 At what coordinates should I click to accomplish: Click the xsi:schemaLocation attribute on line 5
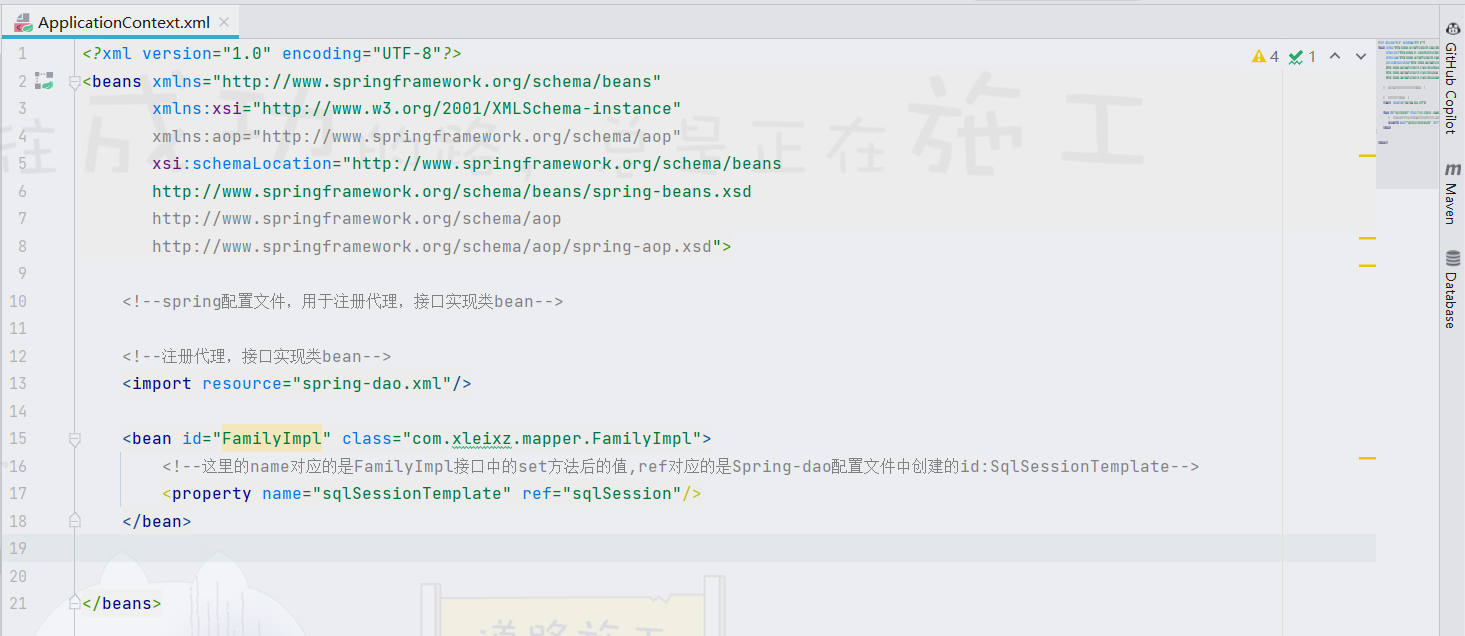(x=242, y=164)
